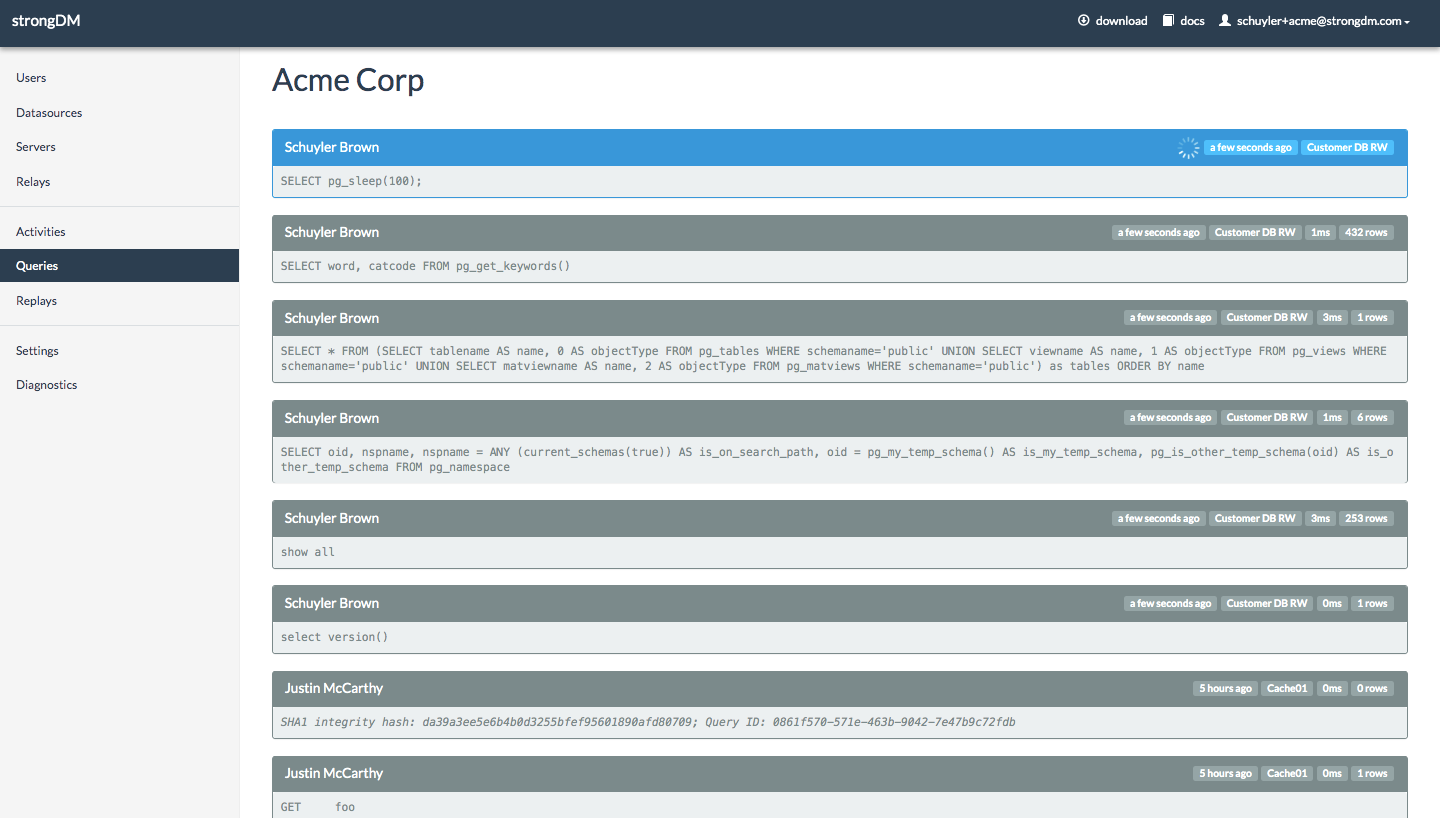
Task: Open the download link
Action: (1113, 21)
